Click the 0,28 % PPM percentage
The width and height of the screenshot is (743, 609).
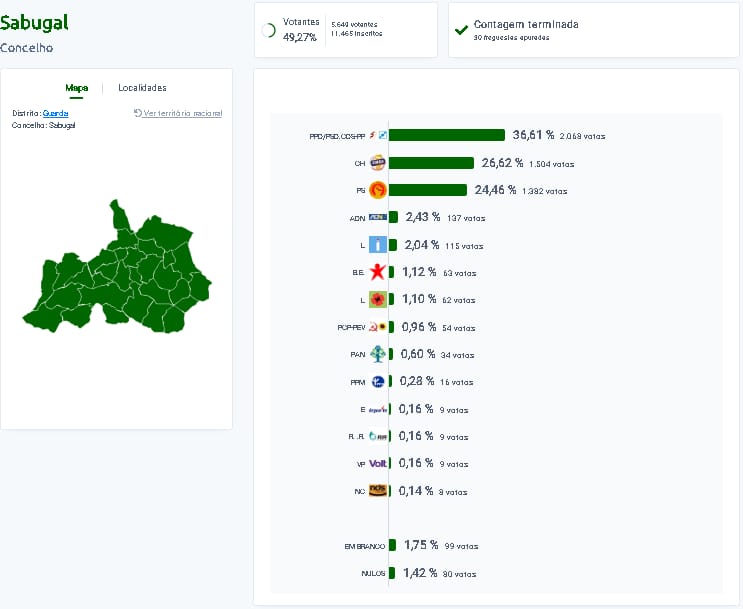(x=417, y=382)
